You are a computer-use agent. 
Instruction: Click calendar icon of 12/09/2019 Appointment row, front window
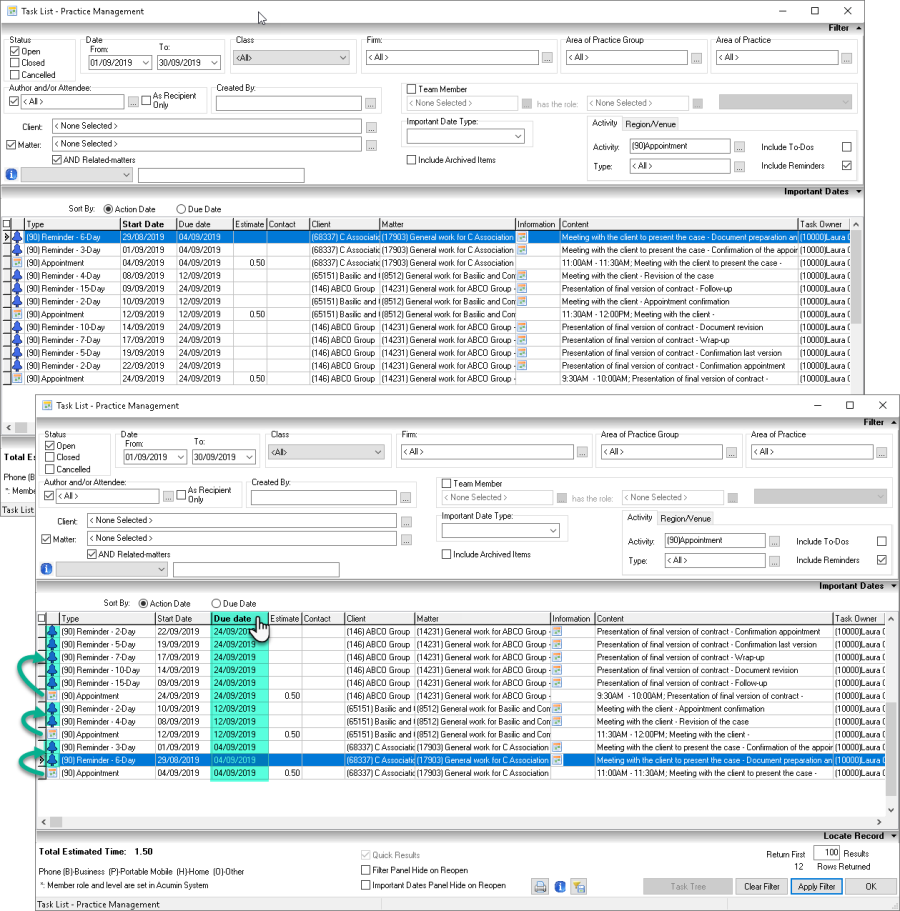52,734
